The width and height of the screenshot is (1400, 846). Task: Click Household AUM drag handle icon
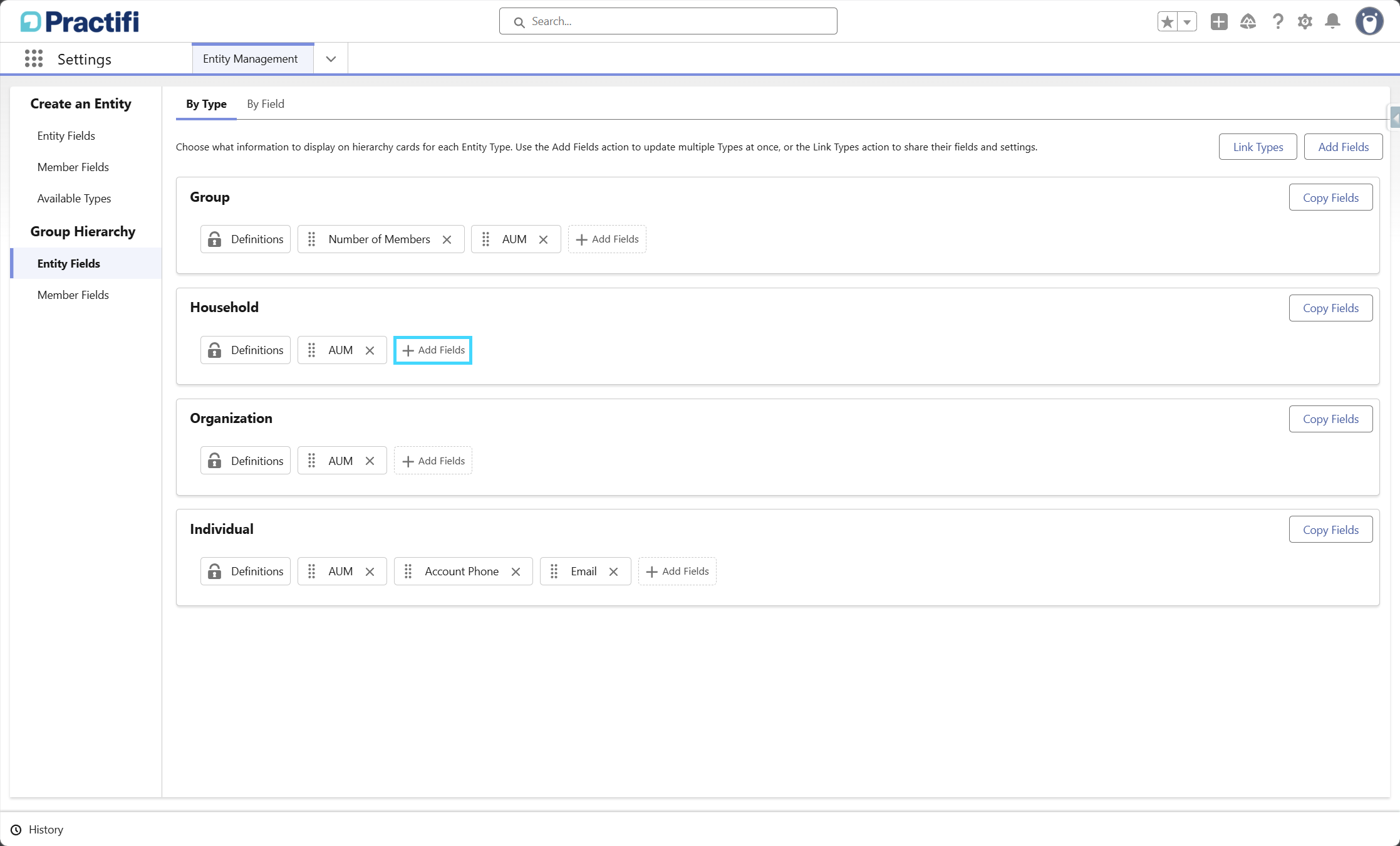(312, 350)
